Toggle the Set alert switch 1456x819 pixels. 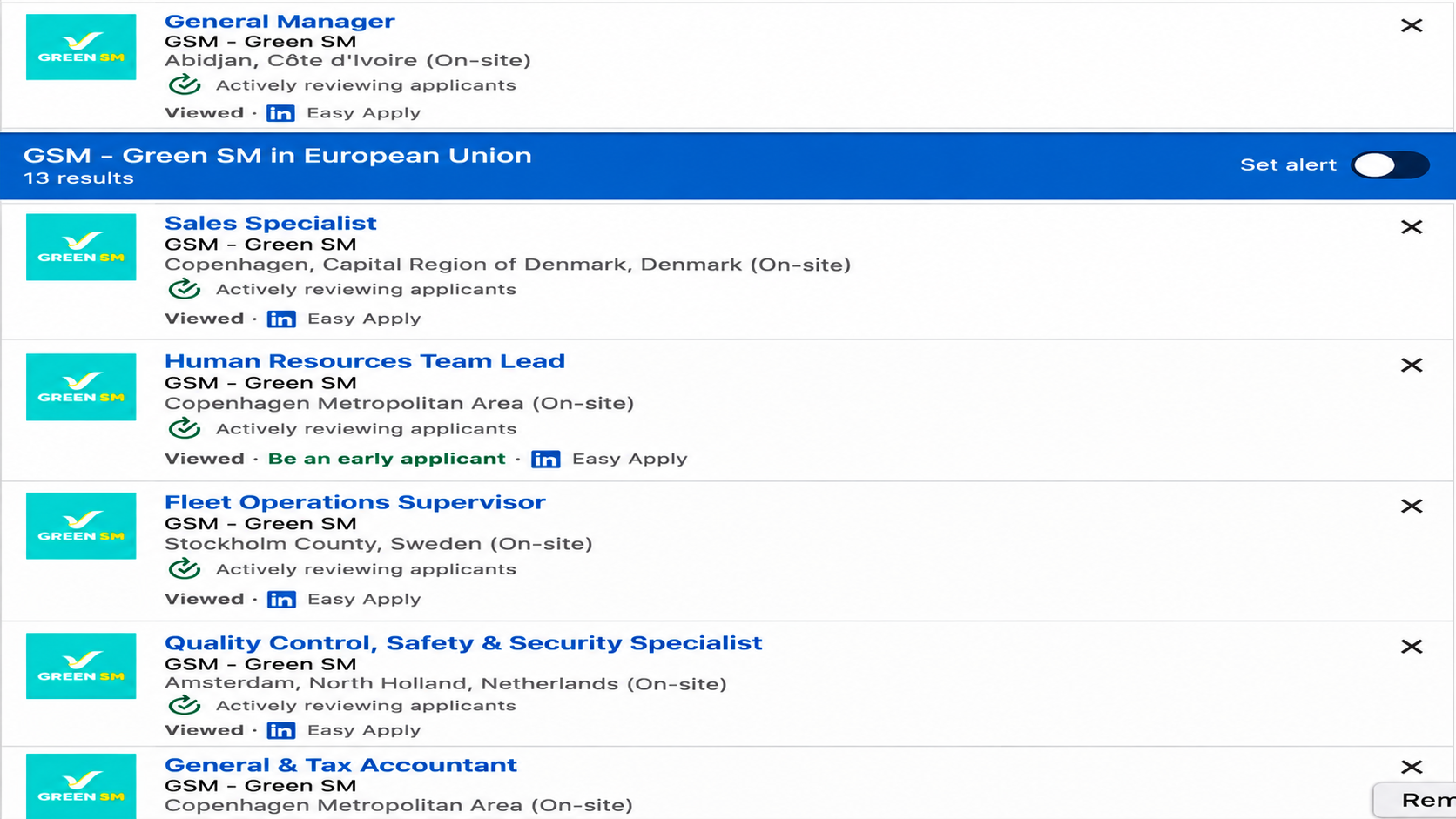click(1390, 164)
